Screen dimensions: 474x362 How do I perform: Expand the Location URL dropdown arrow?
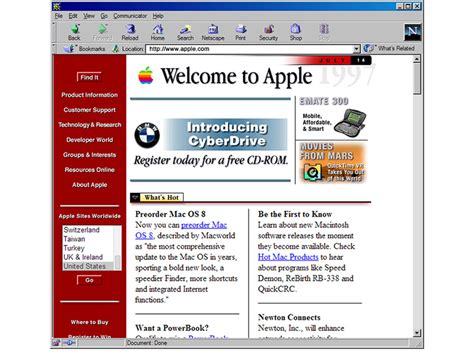356,49
